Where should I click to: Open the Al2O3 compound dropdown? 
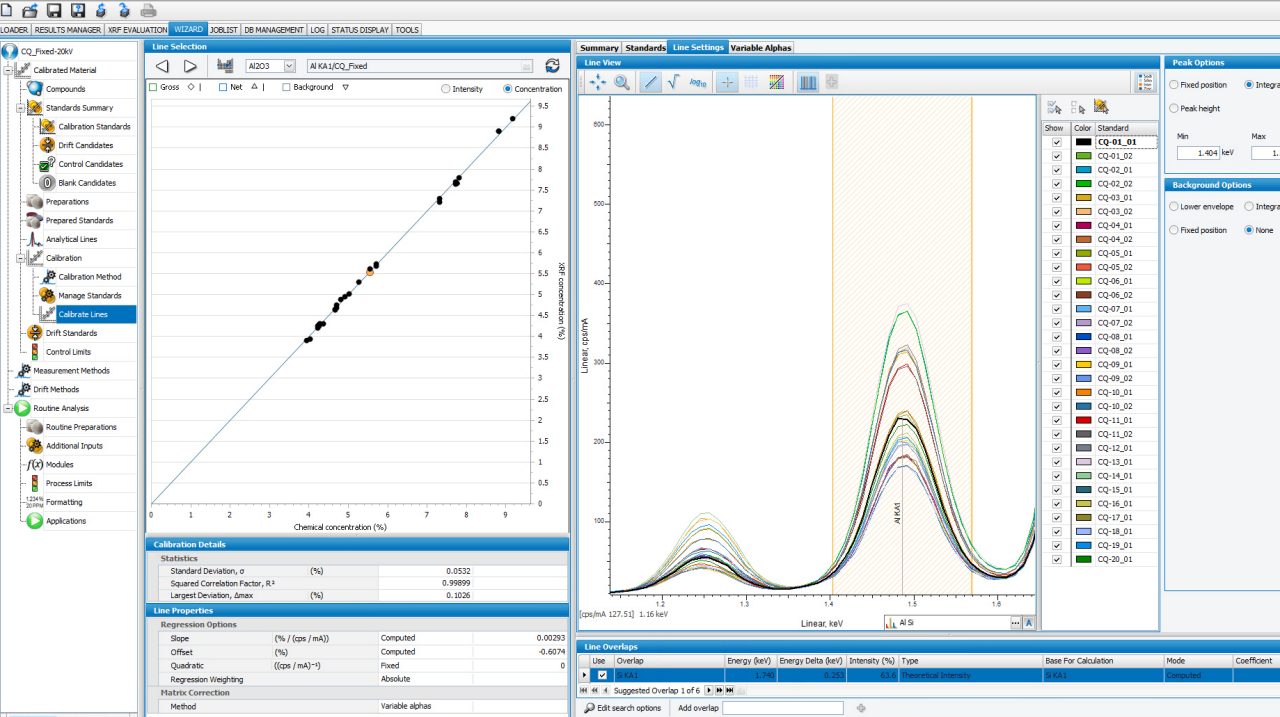[x=288, y=65]
